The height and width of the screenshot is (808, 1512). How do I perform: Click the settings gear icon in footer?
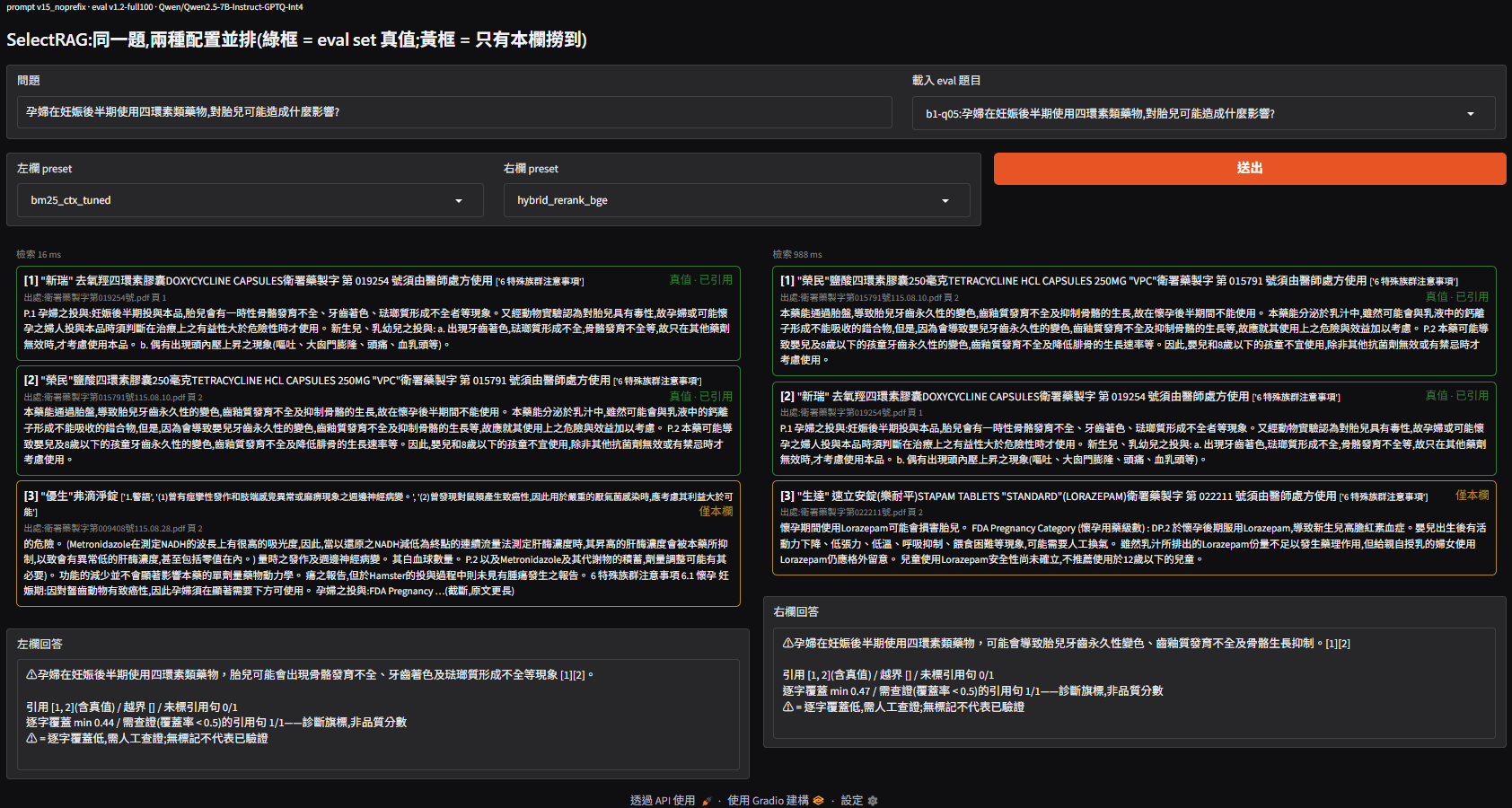(x=873, y=801)
